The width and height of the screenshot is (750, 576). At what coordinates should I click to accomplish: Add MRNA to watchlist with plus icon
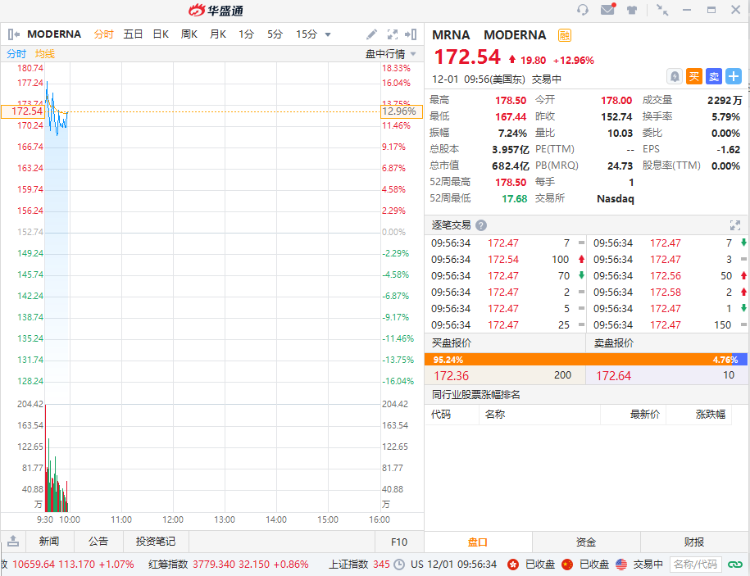[x=733, y=76]
